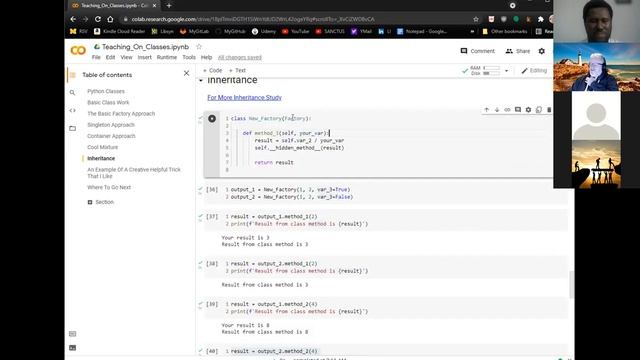This screenshot has width=640, height=360.
Task: View the All changes saved history
Action: click(240, 58)
